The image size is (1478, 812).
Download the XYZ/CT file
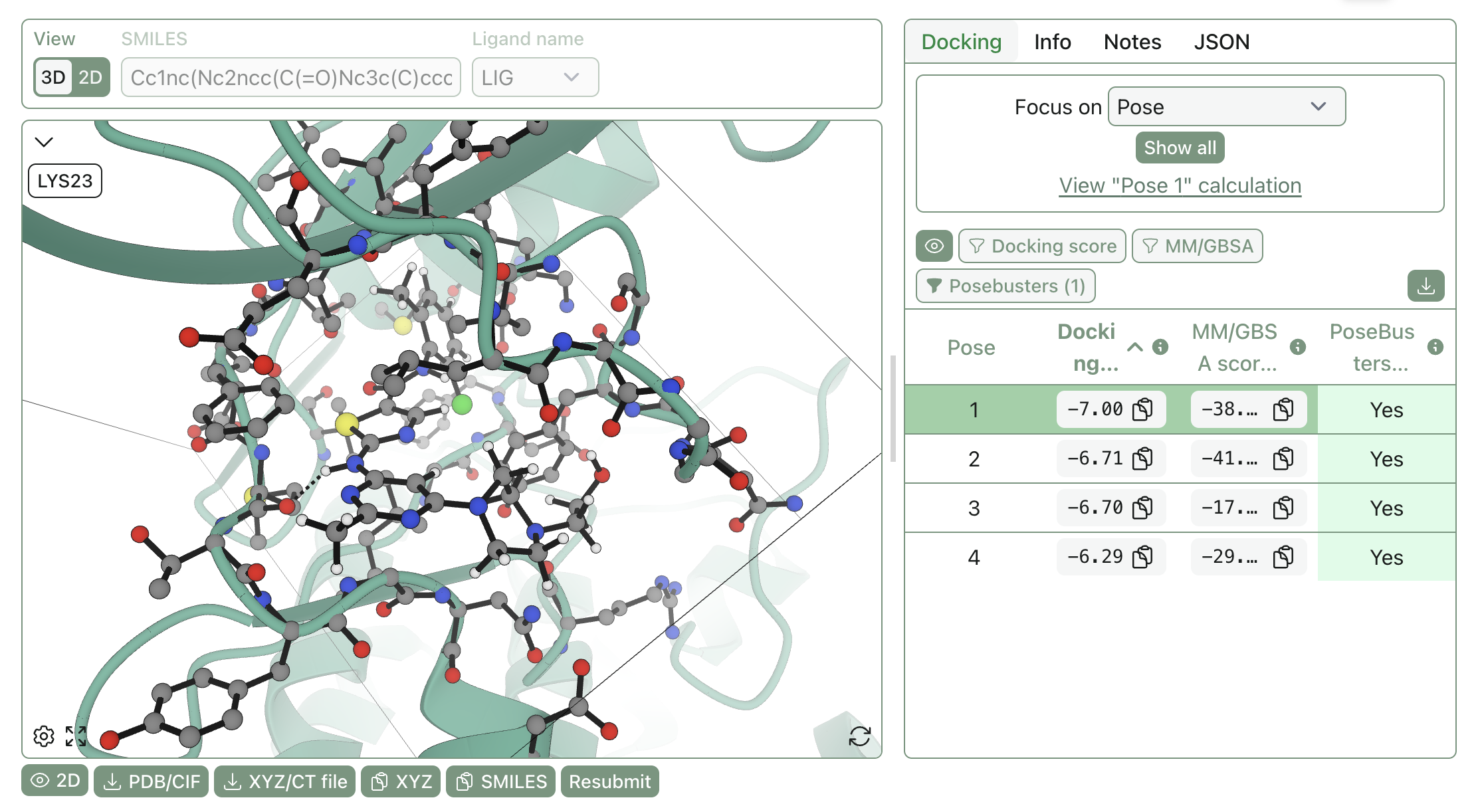click(x=285, y=781)
